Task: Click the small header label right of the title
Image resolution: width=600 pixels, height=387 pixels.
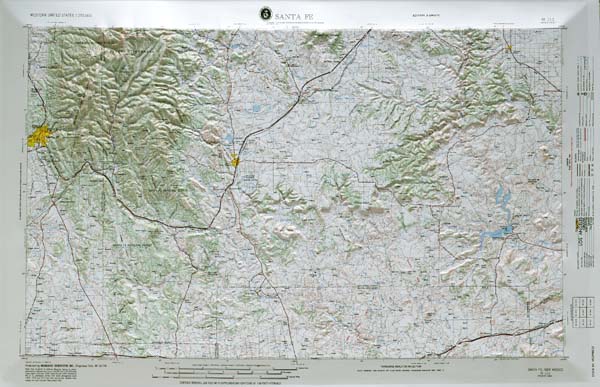Action: [426, 16]
